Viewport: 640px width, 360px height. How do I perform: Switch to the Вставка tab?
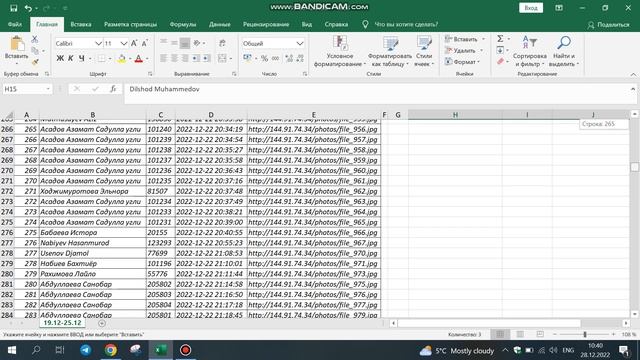click(81, 24)
